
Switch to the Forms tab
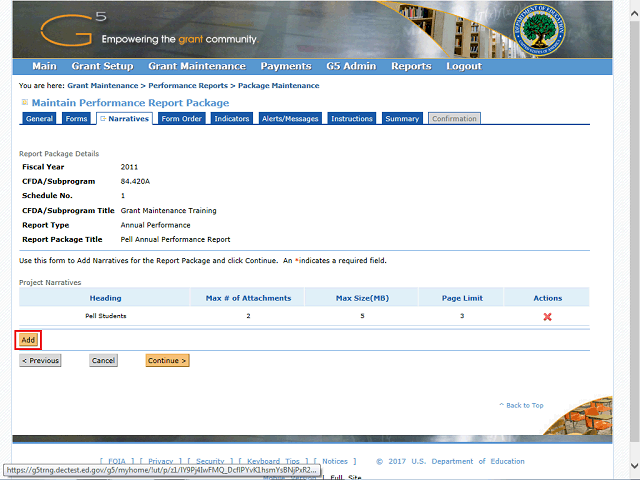click(x=76, y=118)
